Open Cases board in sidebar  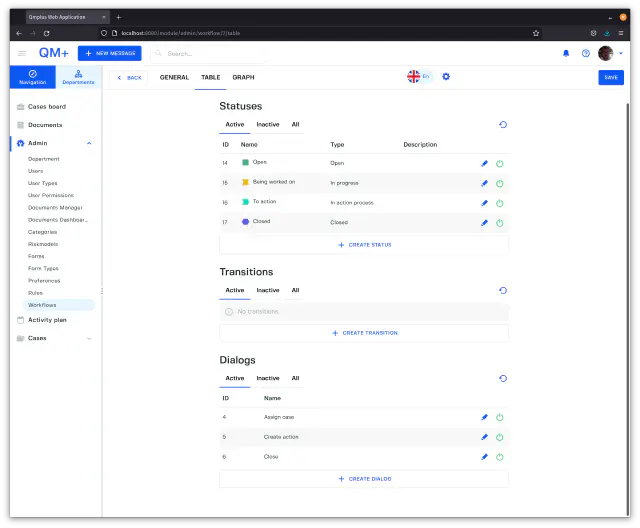point(47,106)
